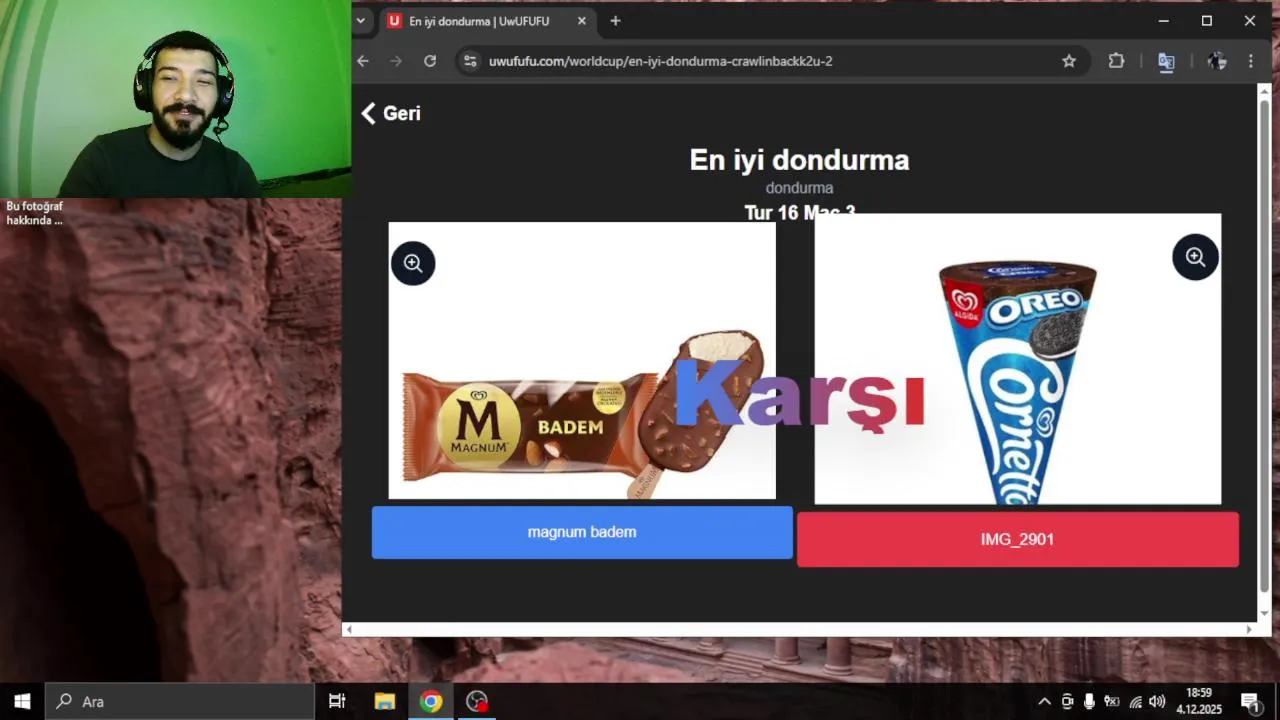Click the vertical page scrollbar

click(1264, 345)
